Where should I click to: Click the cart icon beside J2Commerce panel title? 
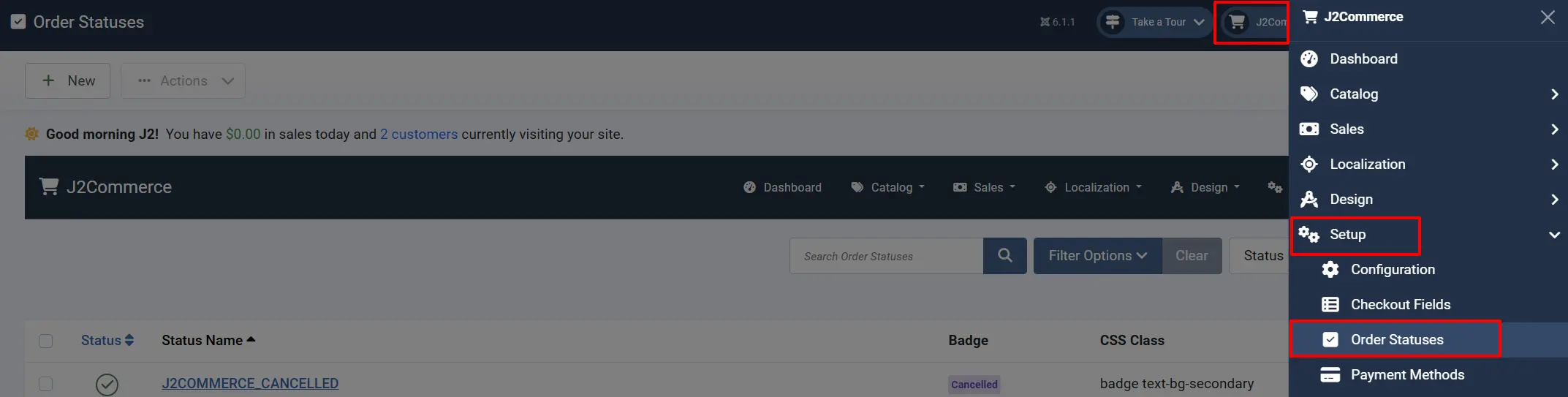[x=1311, y=17]
